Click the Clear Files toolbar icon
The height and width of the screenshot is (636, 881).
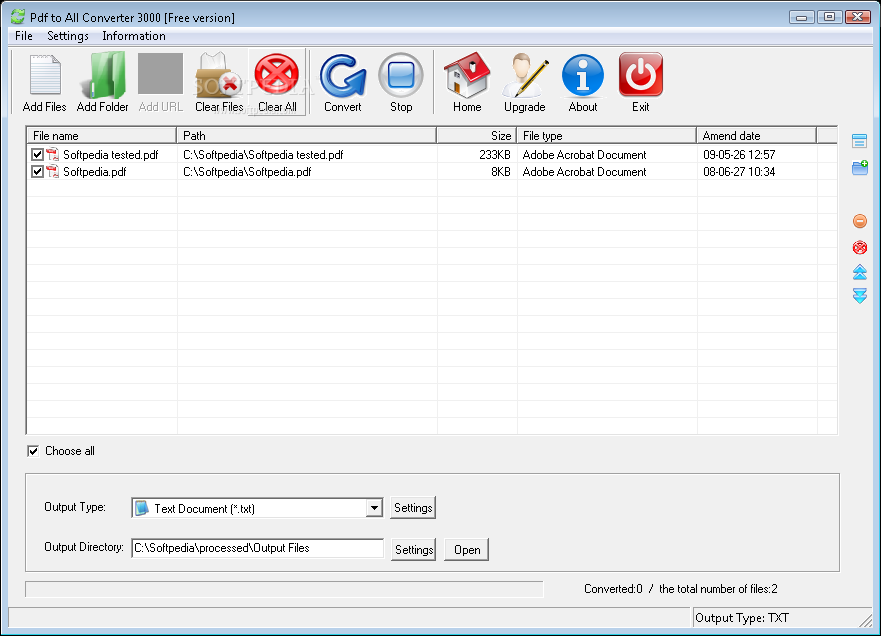point(219,75)
